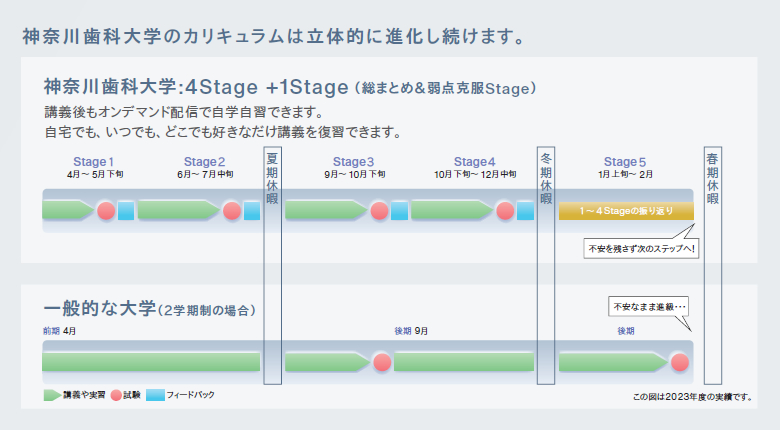Click the 6月～7月中旬 date text
The height and width of the screenshot is (430, 780).
point(205,175)
